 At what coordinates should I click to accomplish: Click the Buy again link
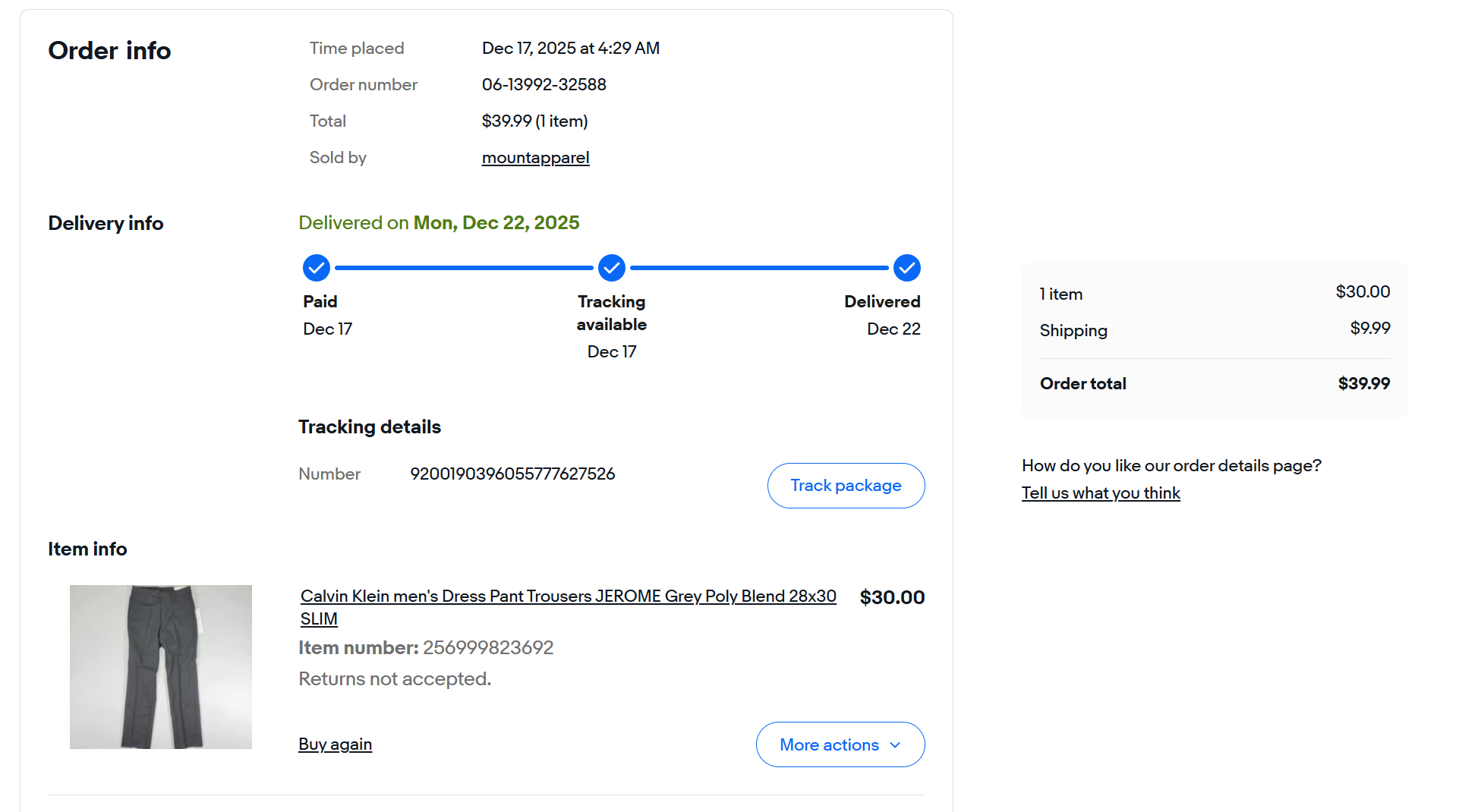335,744
